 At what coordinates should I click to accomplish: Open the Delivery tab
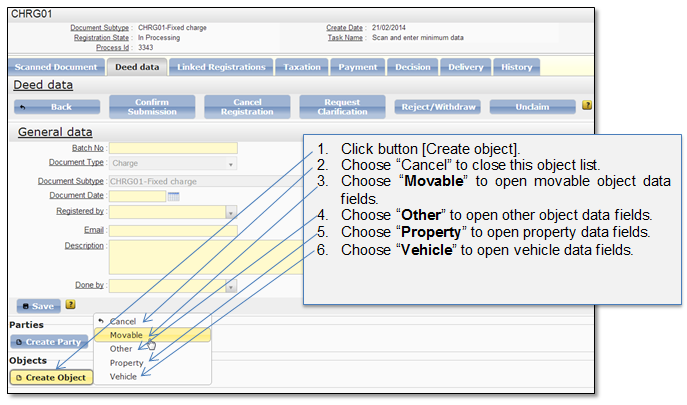[466, 67]
